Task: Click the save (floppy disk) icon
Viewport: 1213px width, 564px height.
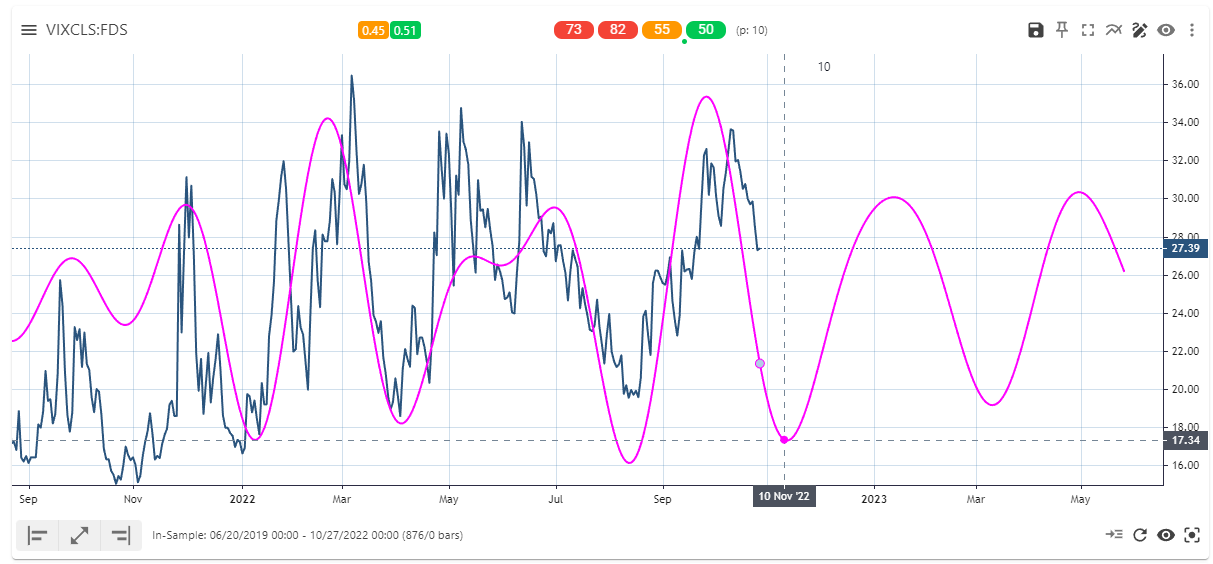Action: click(1036, 30)
